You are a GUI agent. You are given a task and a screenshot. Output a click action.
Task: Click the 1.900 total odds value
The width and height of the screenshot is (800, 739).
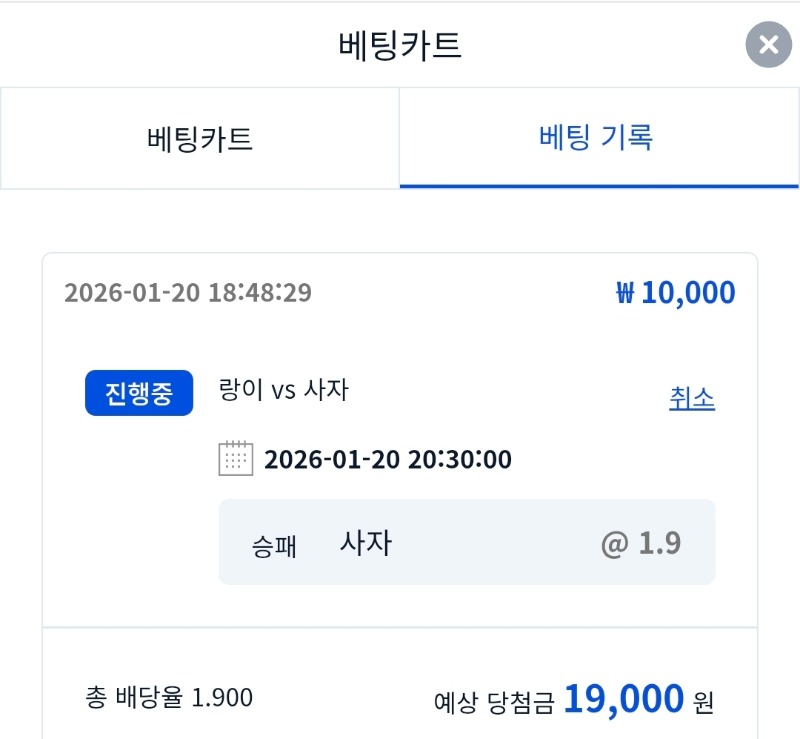coord(222,697)
